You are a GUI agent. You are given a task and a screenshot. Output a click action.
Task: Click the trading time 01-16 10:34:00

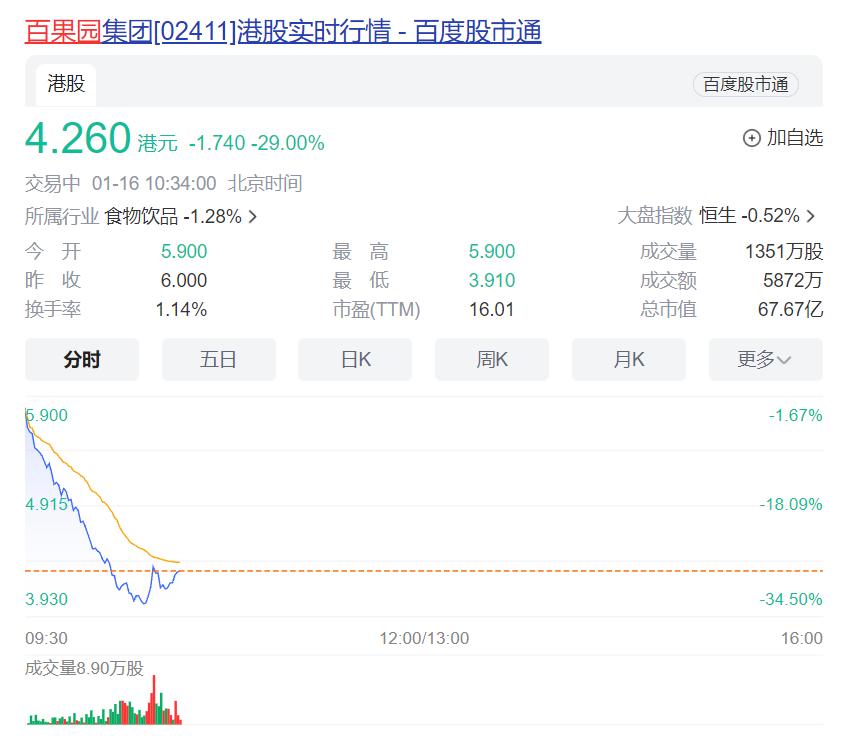point(154,184)
